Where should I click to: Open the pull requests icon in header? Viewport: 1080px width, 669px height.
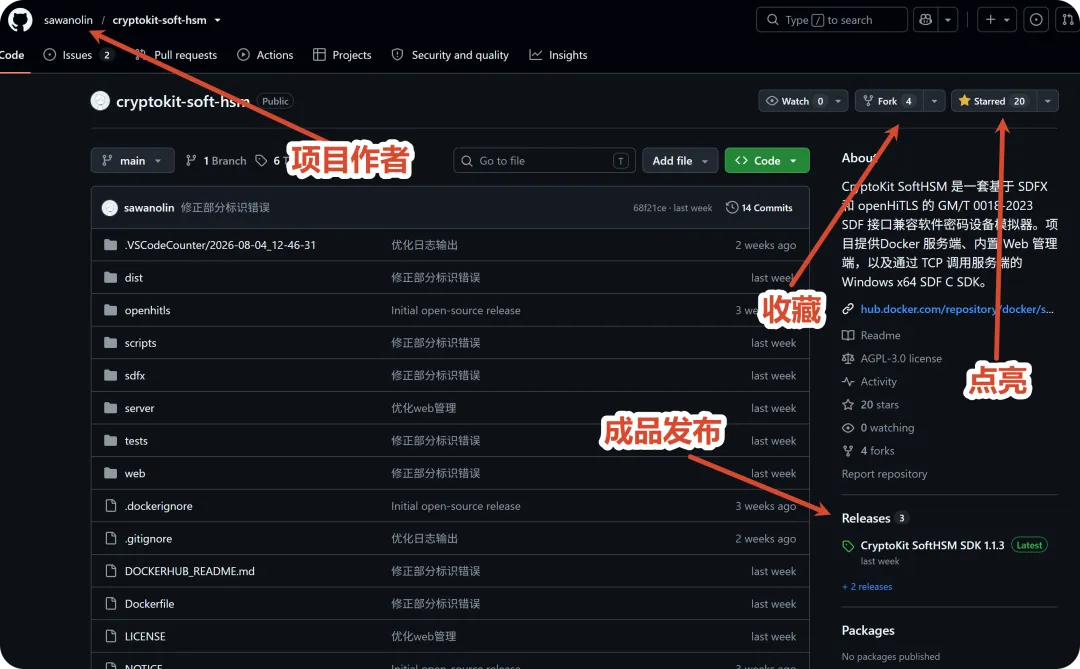[x=1068, y=20]
